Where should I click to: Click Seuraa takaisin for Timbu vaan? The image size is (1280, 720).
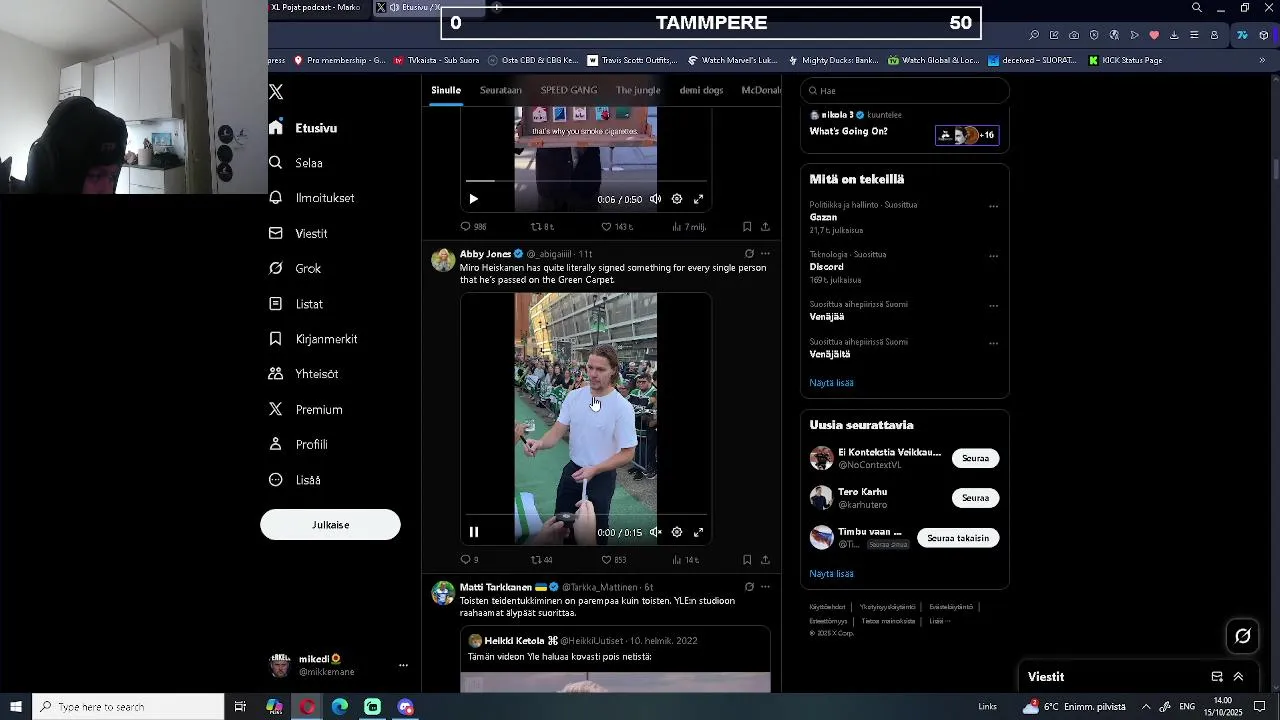click(x=958, y=538)
